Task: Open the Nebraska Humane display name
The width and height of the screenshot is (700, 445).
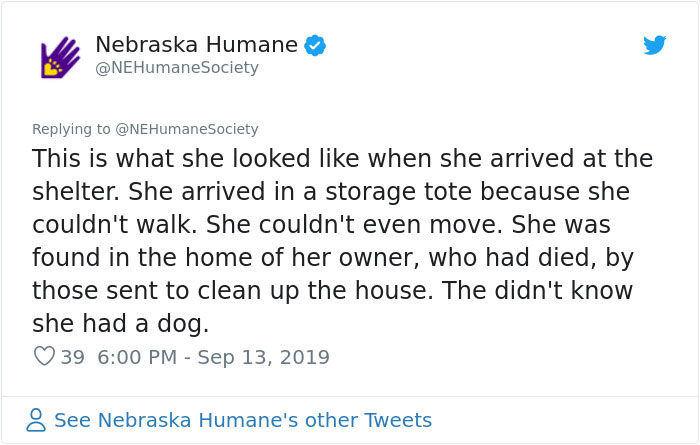Action: click(196, 45)
